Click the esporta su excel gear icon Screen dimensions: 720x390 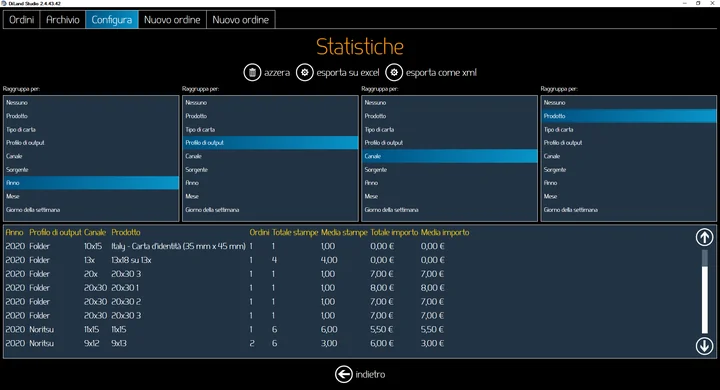[x=304, y=72]
